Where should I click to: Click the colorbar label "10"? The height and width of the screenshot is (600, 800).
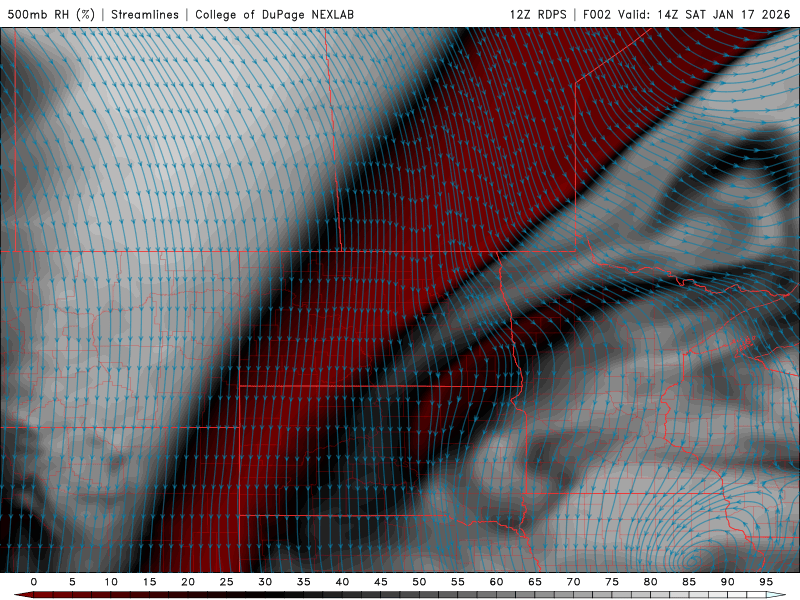point(111,582)
